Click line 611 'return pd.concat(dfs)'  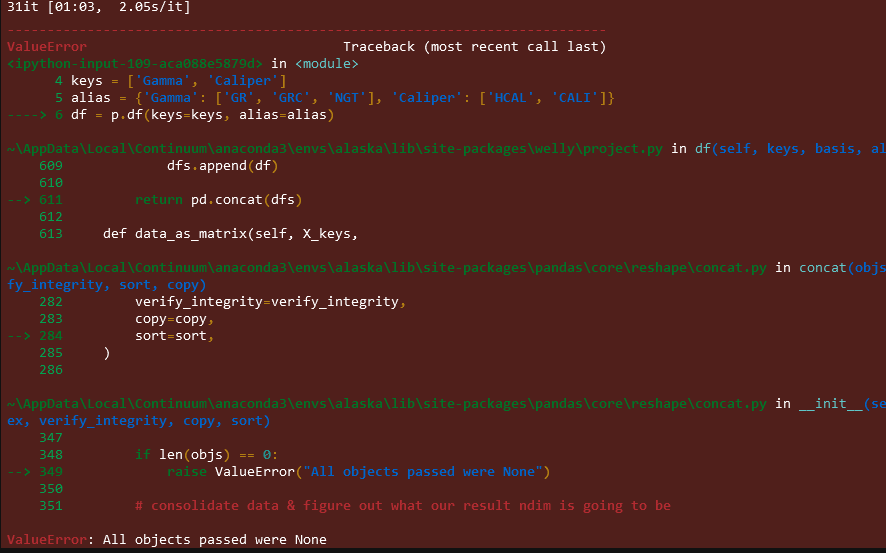pyautogui.click(x=219, y=199)
